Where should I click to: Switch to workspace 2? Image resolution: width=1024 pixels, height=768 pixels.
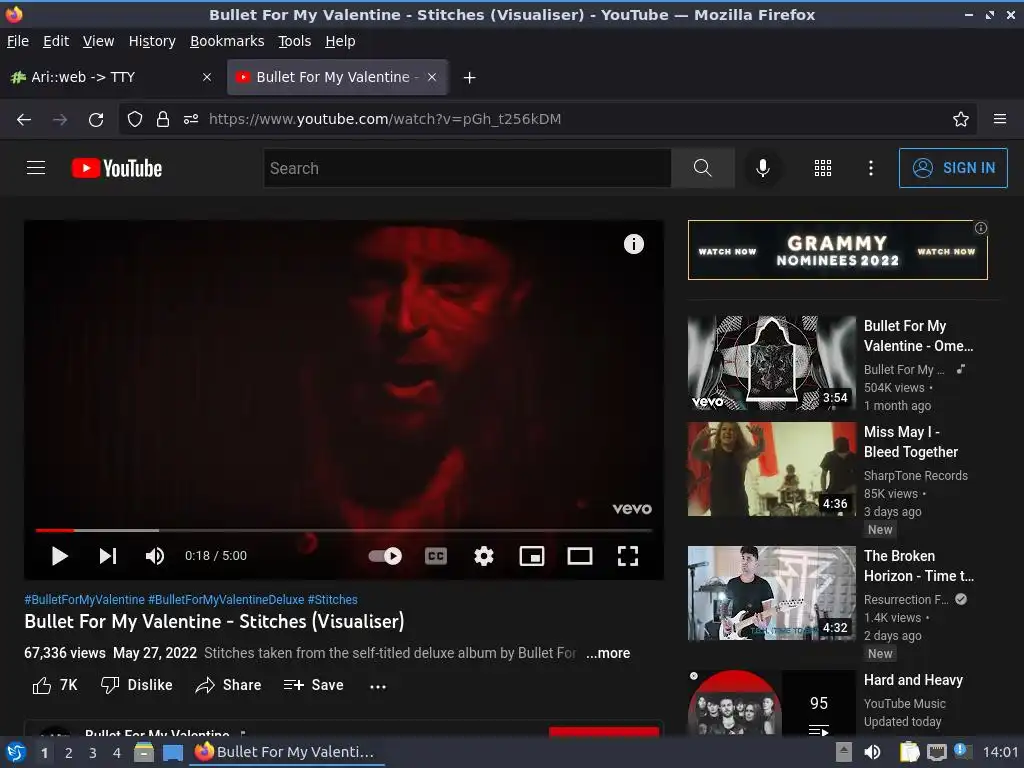[x=68, y=753]
